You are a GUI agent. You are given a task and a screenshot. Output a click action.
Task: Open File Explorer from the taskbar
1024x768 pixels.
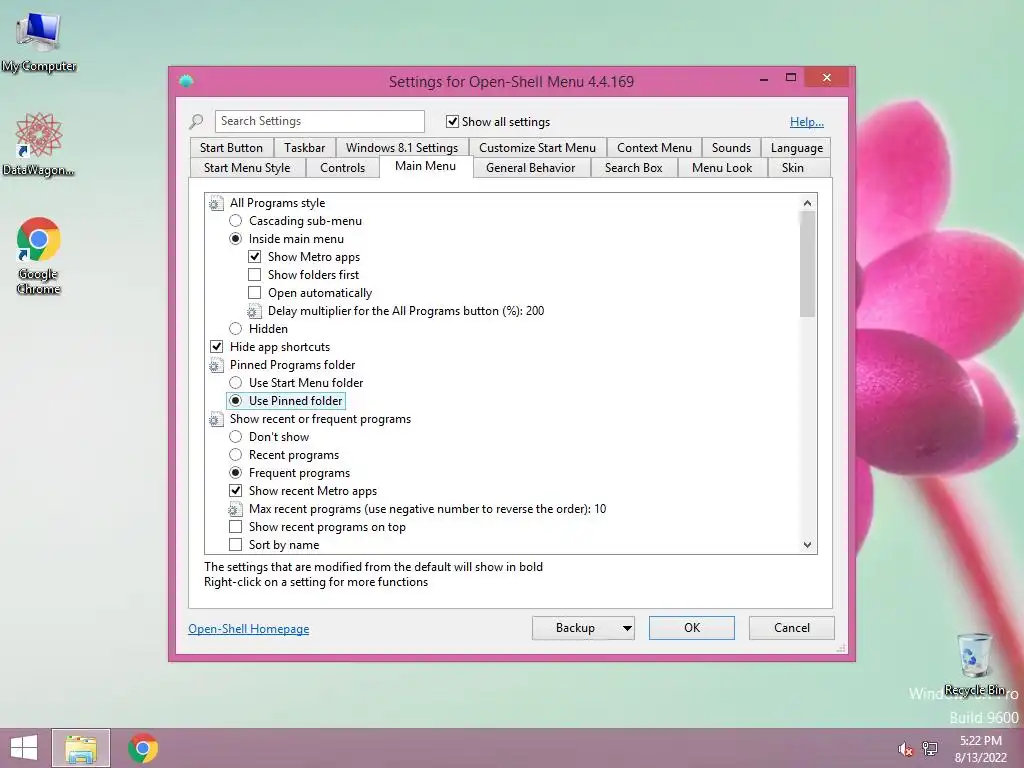(x=81, y=748)
